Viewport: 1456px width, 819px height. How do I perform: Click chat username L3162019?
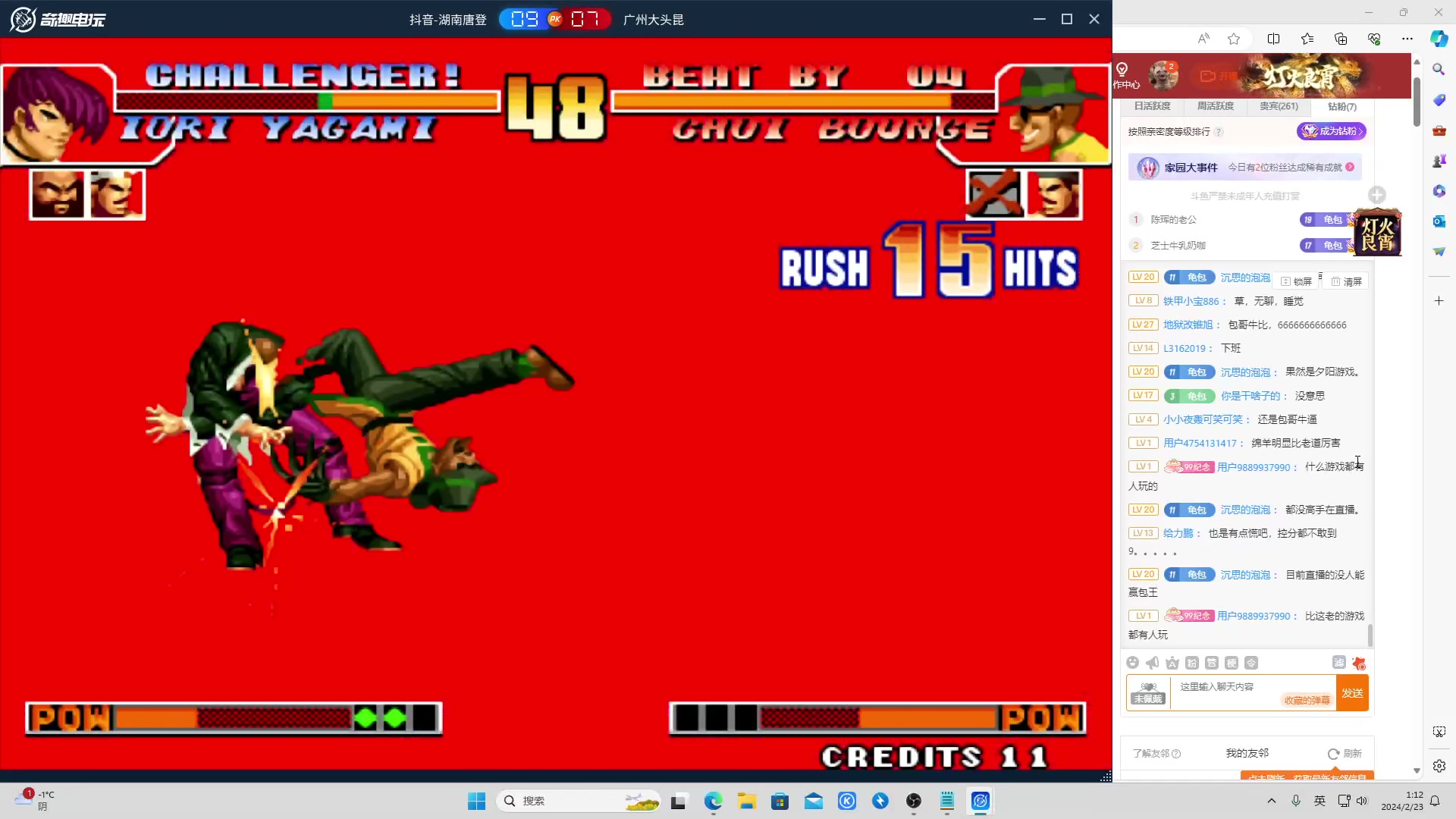point(1185,348)
